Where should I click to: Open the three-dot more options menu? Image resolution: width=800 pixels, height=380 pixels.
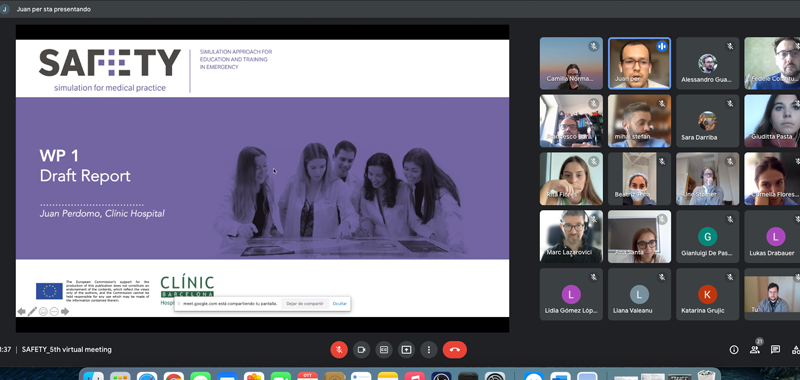coord(429,349)
